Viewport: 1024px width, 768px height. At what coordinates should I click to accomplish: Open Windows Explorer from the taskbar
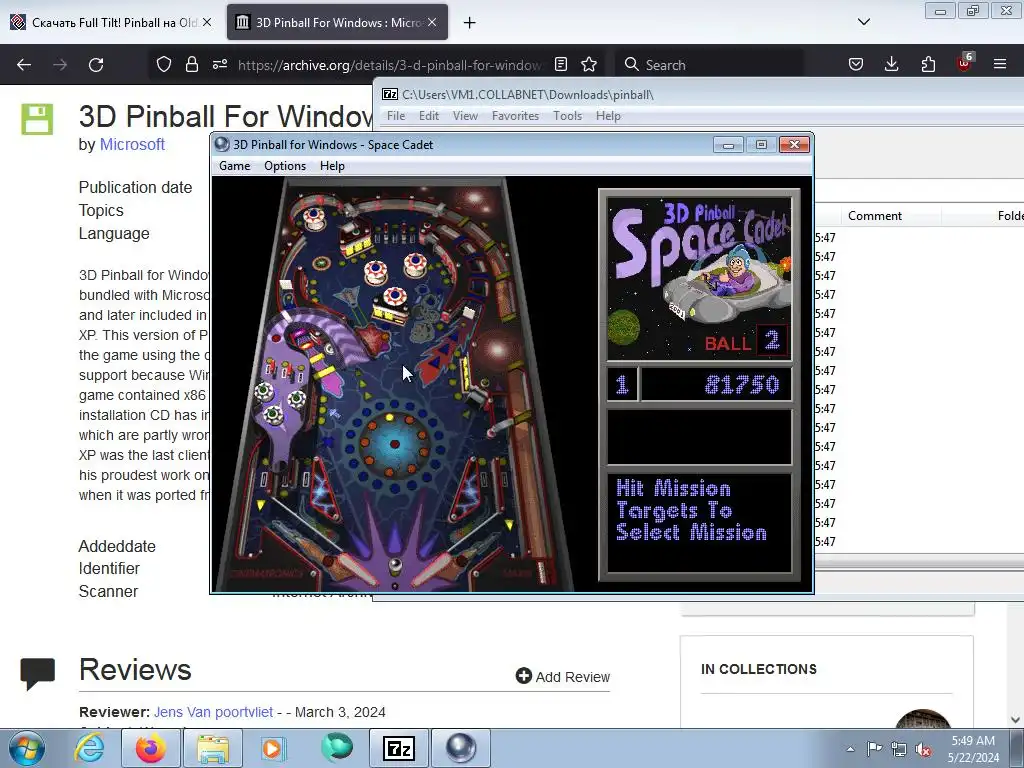[x=213, y=748]
